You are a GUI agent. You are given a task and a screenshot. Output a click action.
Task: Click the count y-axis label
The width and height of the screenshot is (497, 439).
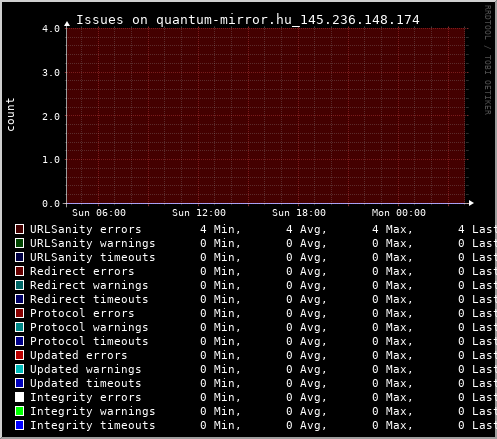point(10,114)
